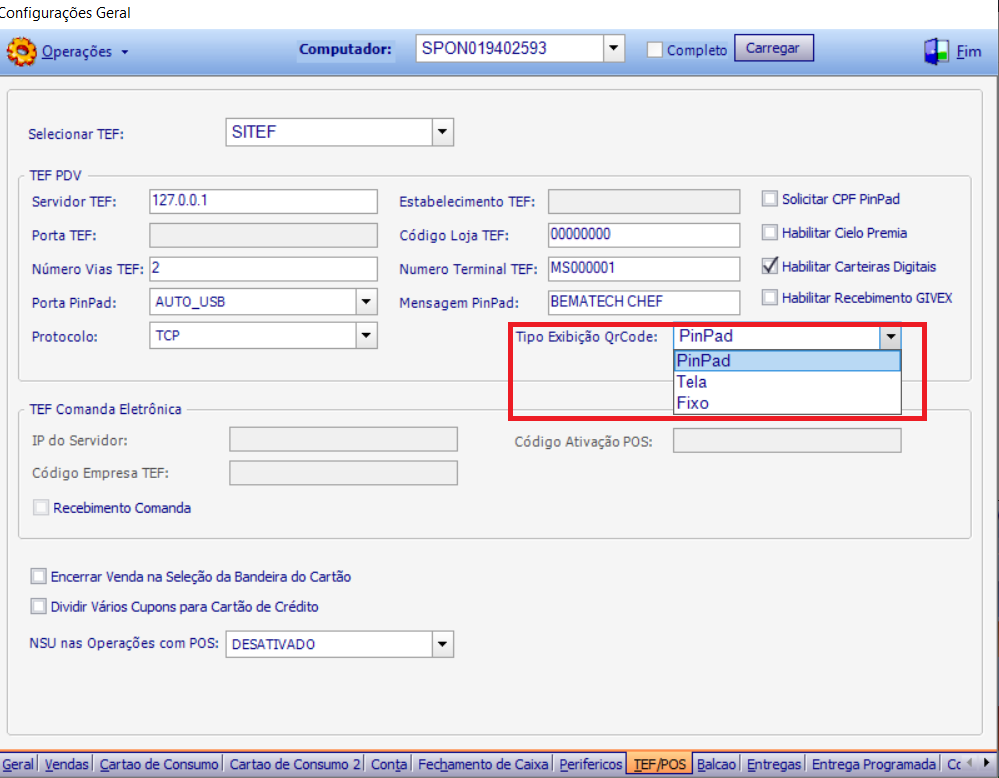Viewport: 999px width, 778px height.
Task: Open the Operações menu
Action: pyautogui.click(x=76, y=52)
